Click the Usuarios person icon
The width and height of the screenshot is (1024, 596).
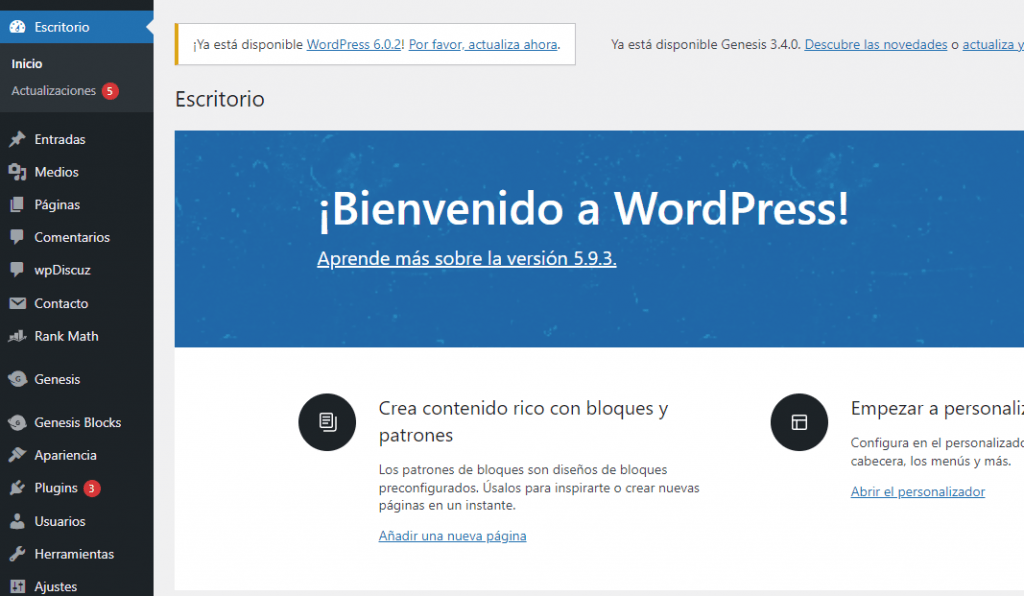[17, 522]
